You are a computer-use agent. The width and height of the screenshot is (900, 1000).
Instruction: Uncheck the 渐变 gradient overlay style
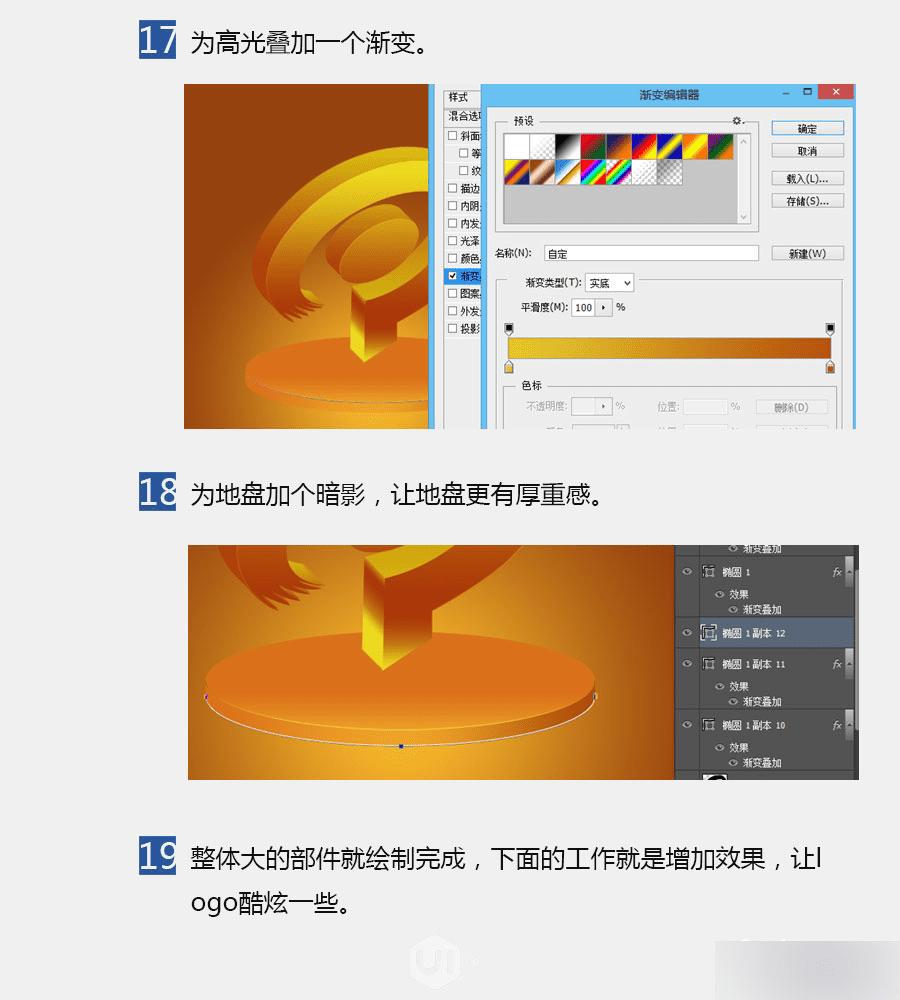454,273
